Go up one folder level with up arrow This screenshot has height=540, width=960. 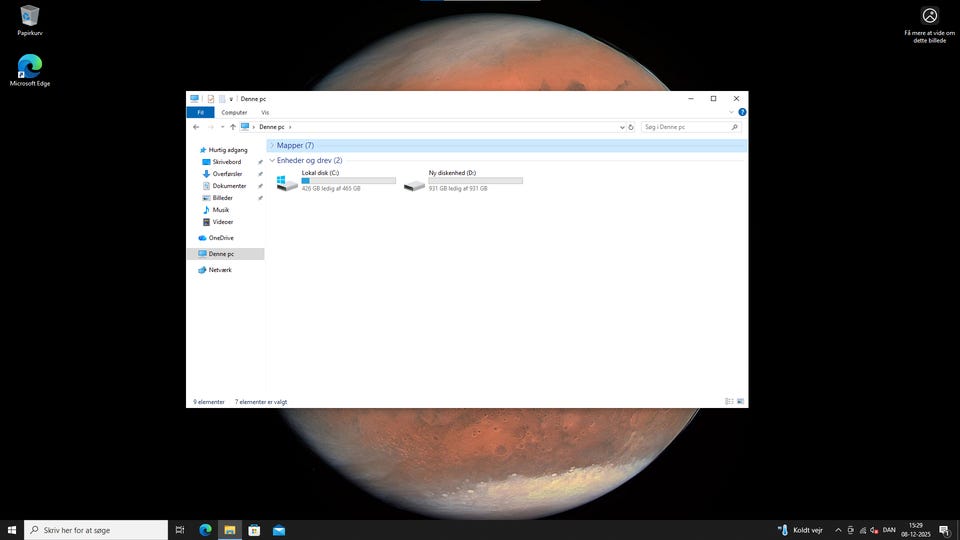(233, 127)
